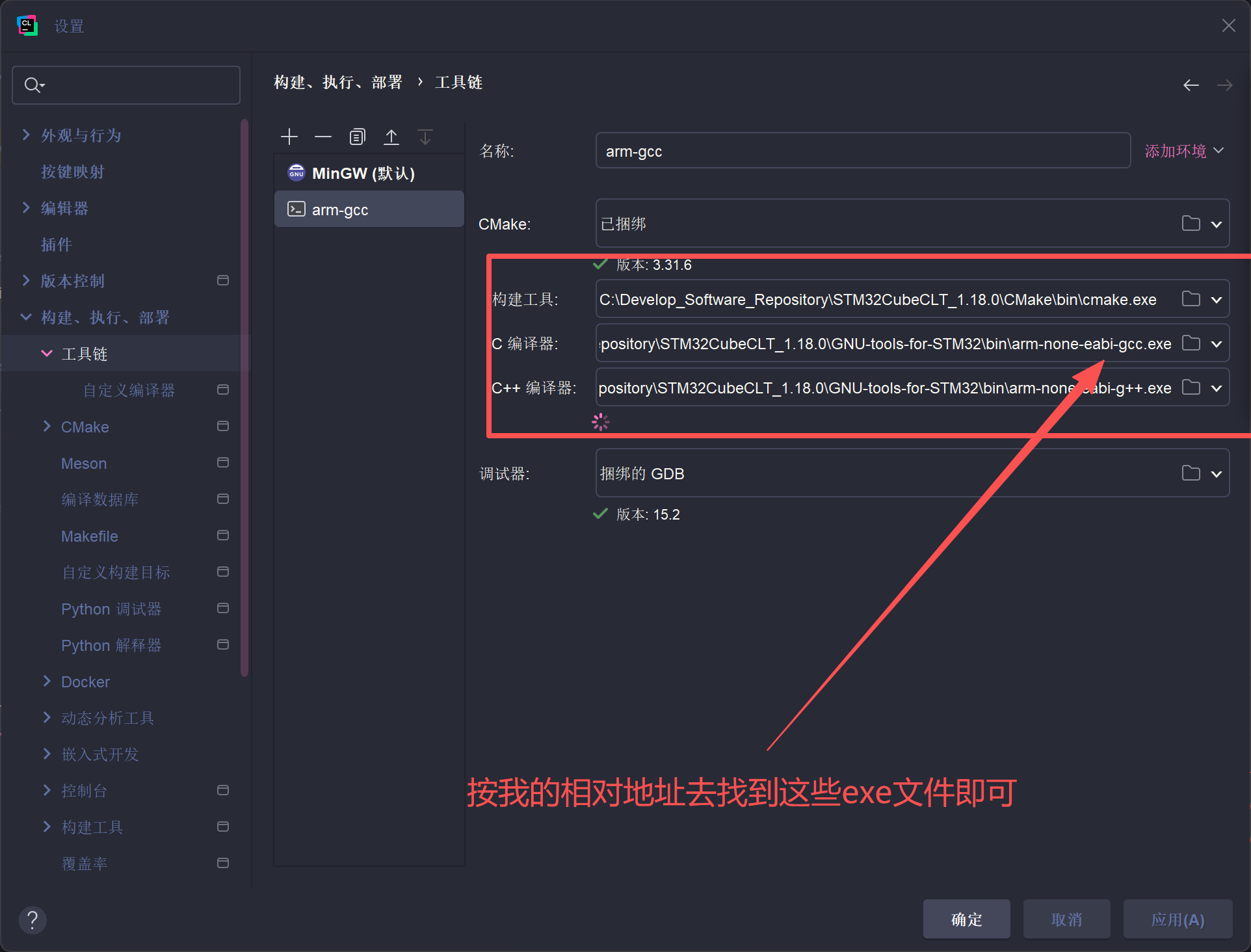Click the 名称 field containing arm-gcc
Image resolution: width=1251 pixels, height=952 pixels.
[863, 151]
